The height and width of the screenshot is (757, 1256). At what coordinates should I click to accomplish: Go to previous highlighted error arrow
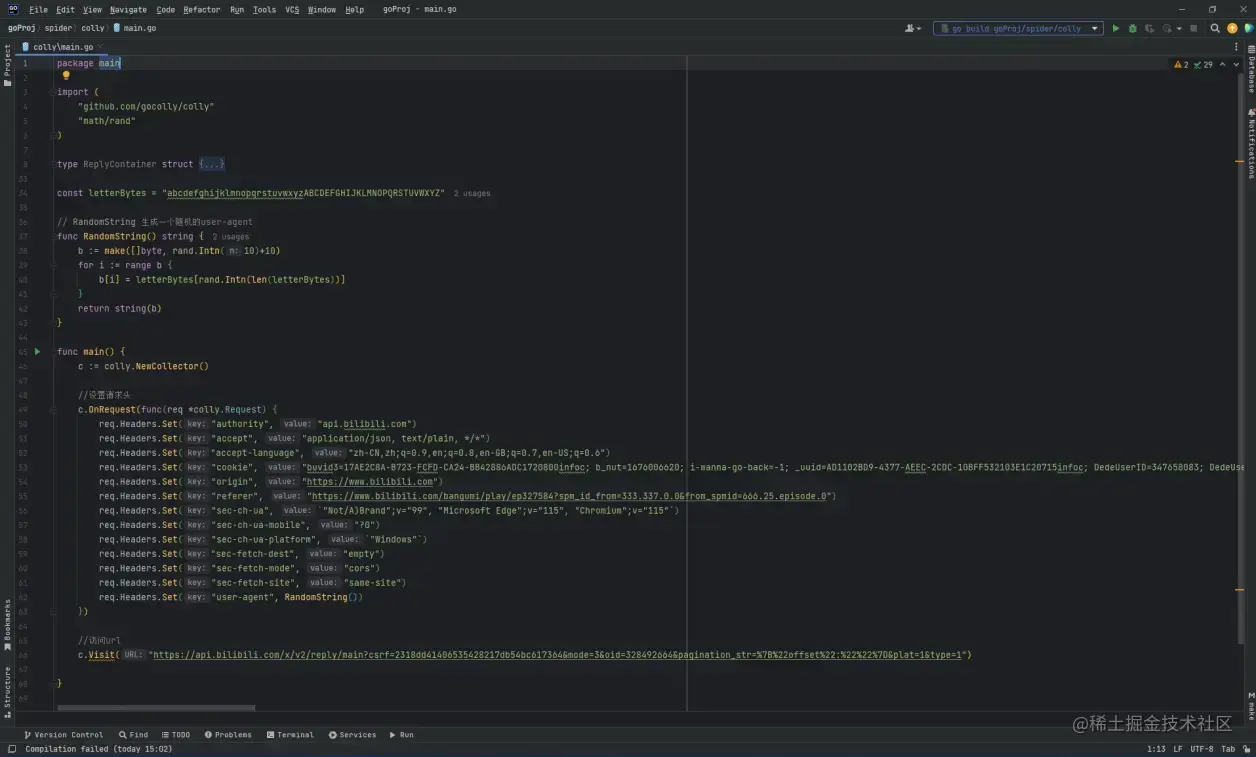tap(1224, 64)
